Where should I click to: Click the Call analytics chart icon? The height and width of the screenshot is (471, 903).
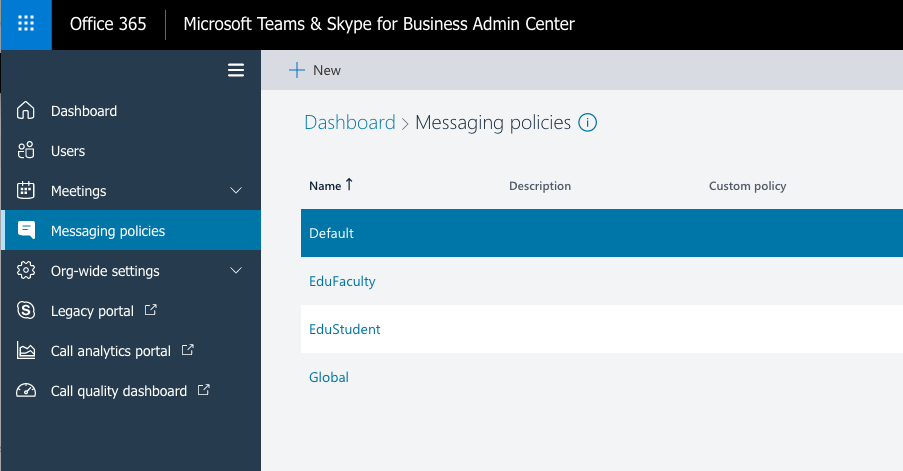[25, 350]
